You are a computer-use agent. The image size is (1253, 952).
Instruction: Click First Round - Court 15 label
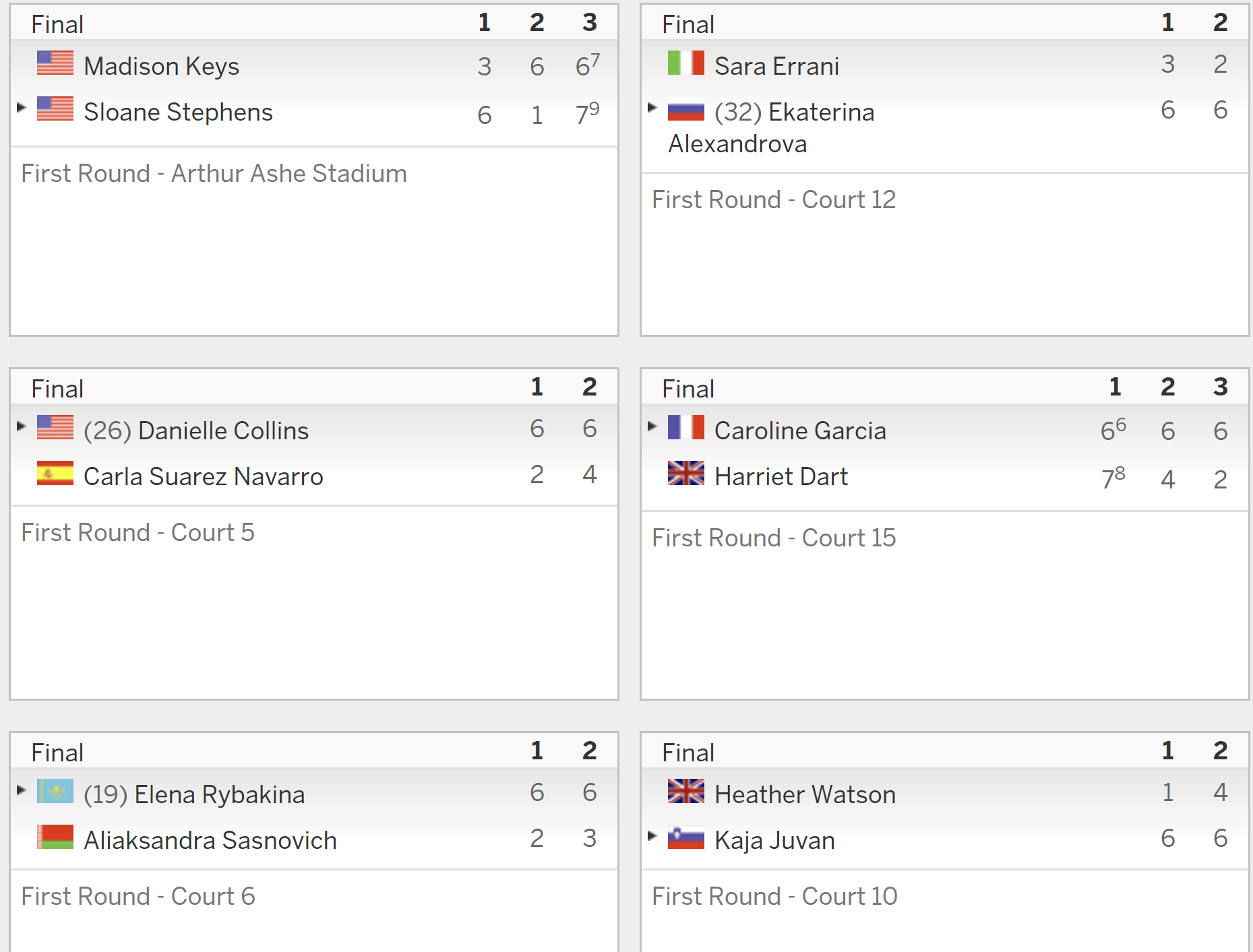click(x=774, y=538)
